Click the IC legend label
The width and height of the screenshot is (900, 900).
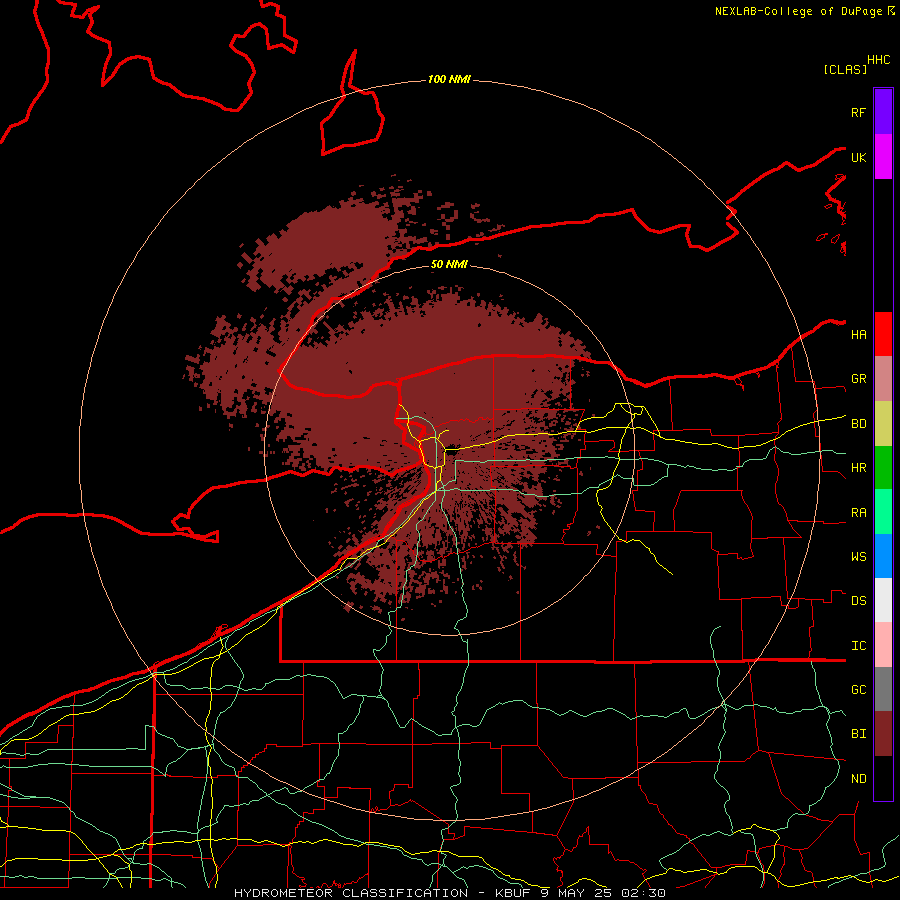(x=858, y=646)
